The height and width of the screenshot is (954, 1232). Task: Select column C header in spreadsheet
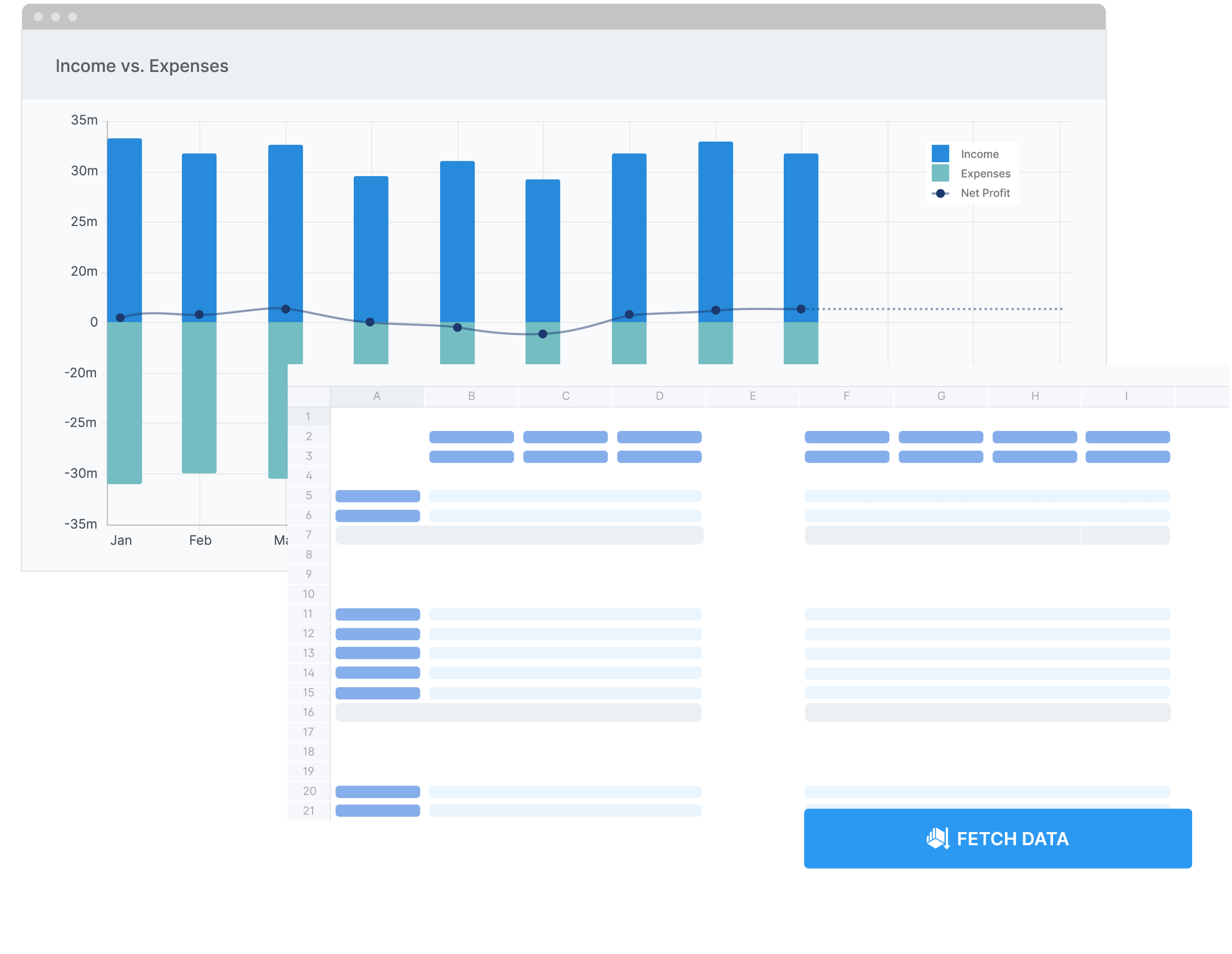pyautogui.click(x=565, y=396)
